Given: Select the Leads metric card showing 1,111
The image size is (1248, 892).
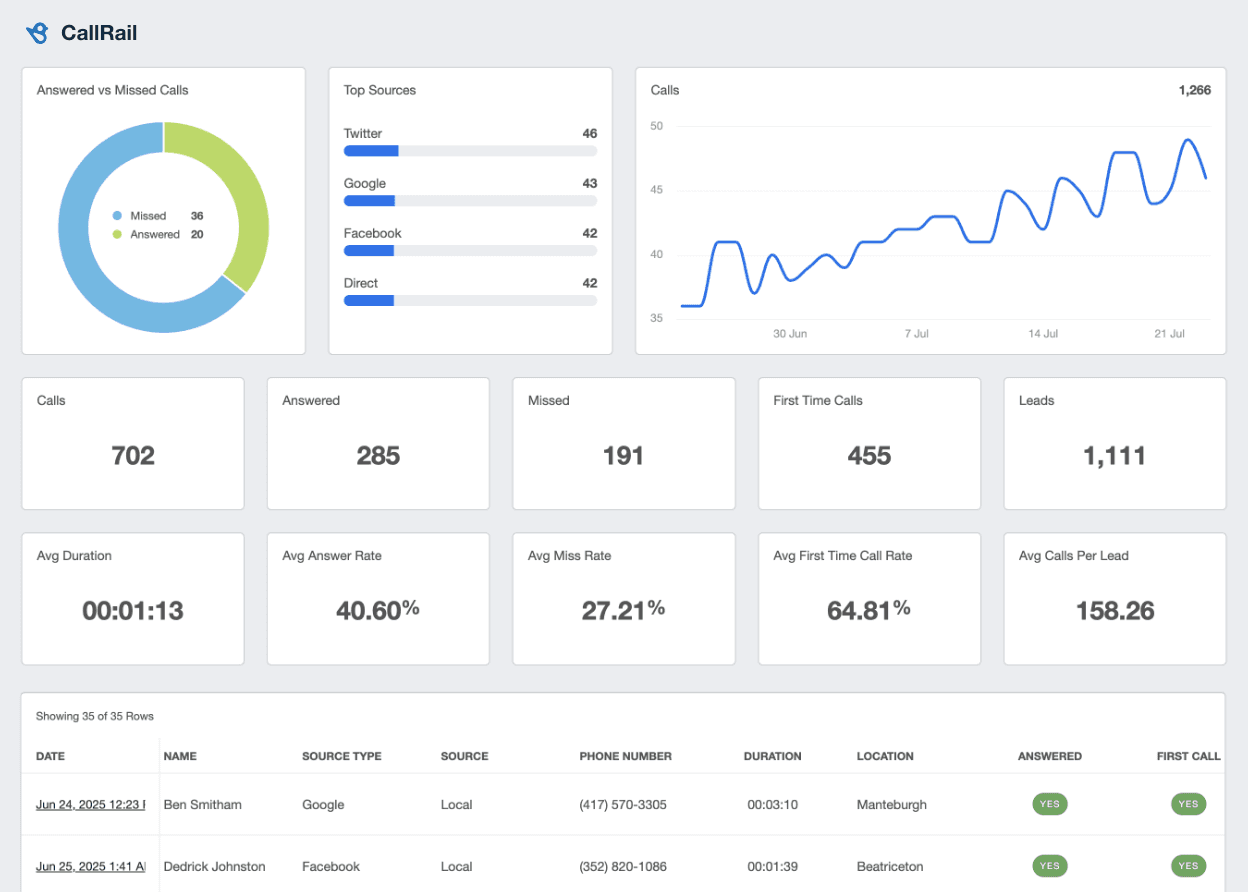Looking at the screenshot, I should point(1114,443).
